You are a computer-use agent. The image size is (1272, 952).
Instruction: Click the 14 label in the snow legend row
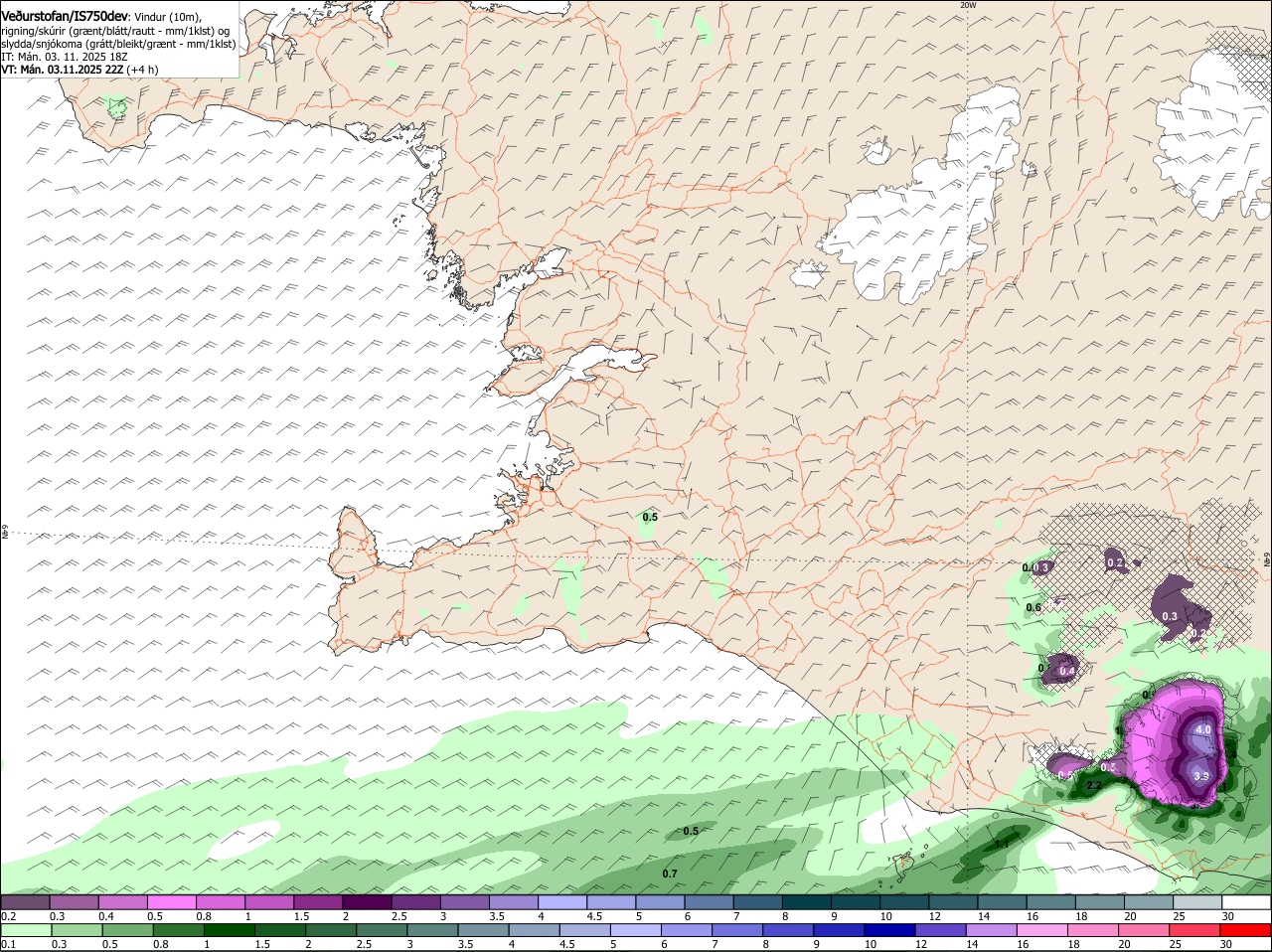pos(983,915)
